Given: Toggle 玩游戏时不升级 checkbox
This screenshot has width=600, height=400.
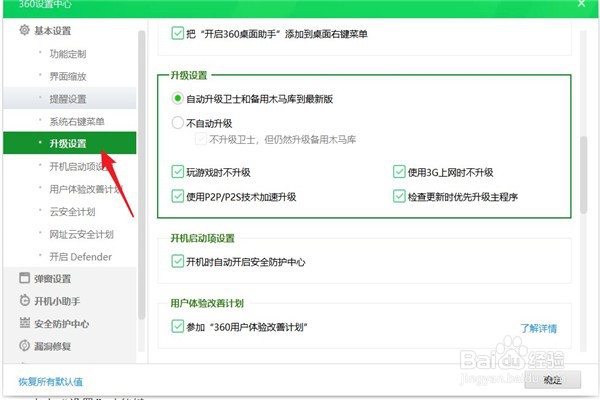Looking at the screenshot, I should [177, 172].
